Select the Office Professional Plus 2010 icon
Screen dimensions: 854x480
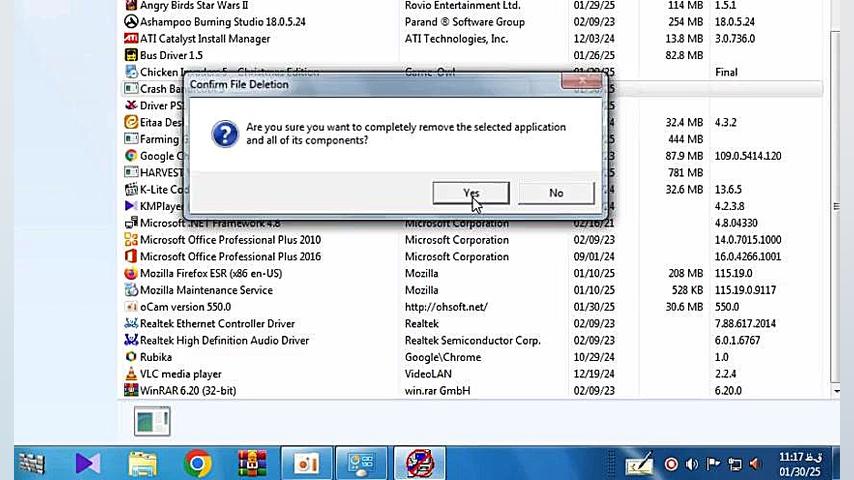click(x=131, y=240)
